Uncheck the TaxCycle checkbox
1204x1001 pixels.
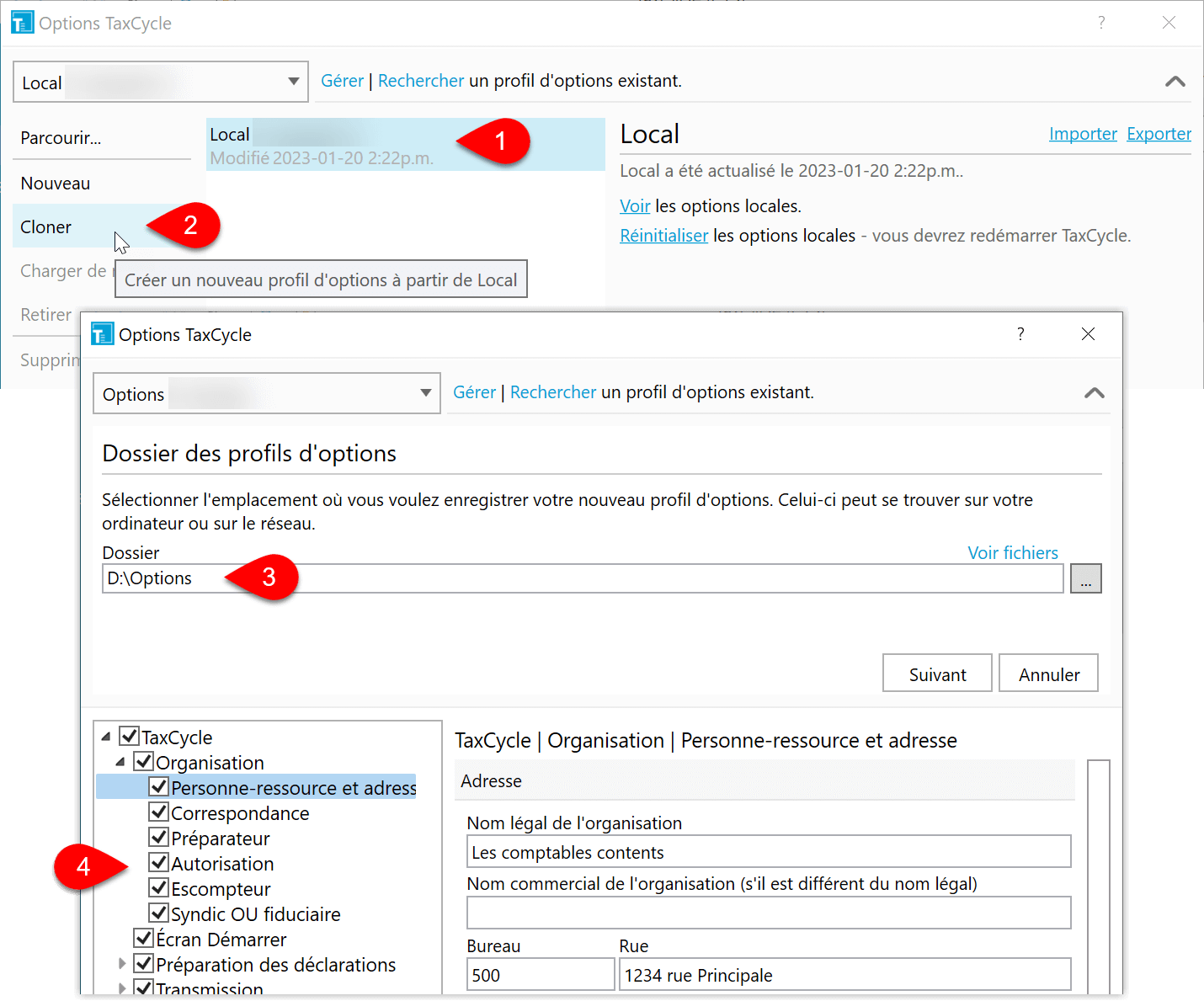tap(129, 736)
